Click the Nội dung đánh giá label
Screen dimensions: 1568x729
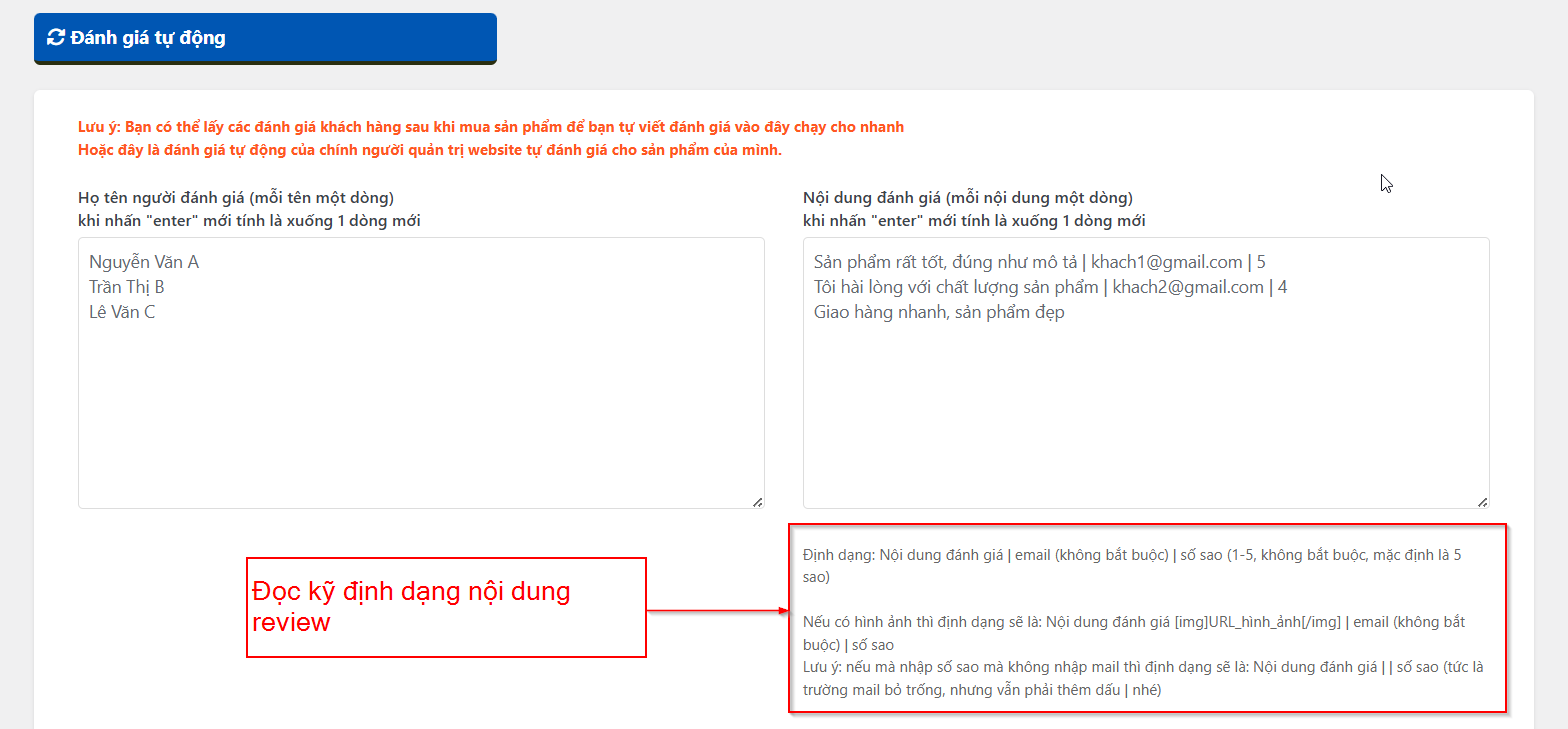pos(967,197)
